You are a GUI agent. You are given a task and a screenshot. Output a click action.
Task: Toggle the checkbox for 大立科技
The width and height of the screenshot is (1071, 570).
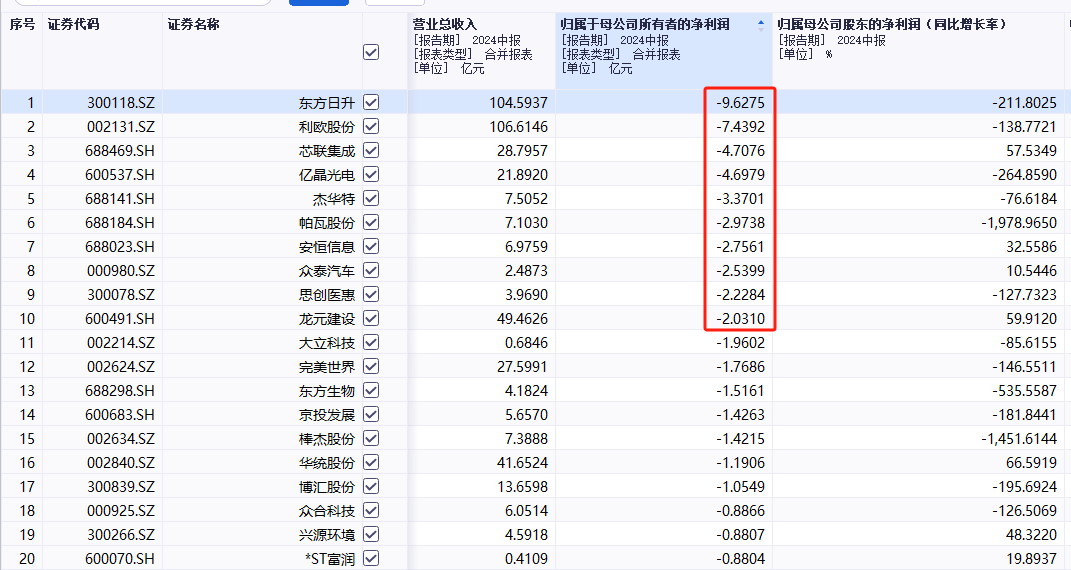[x=371, y=342]
